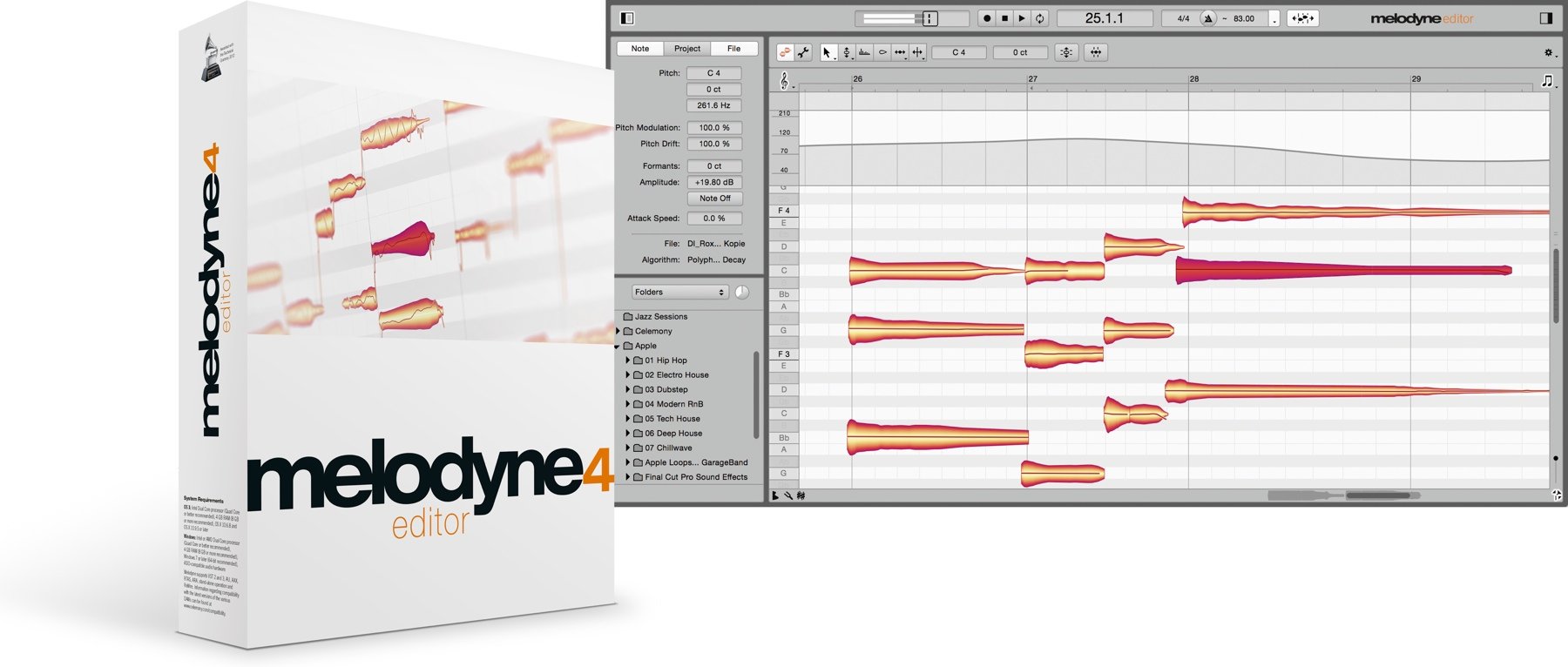1568x667 pixels.
Task: Open the treble clef pitch grid menu
Action: pos(785,81)
